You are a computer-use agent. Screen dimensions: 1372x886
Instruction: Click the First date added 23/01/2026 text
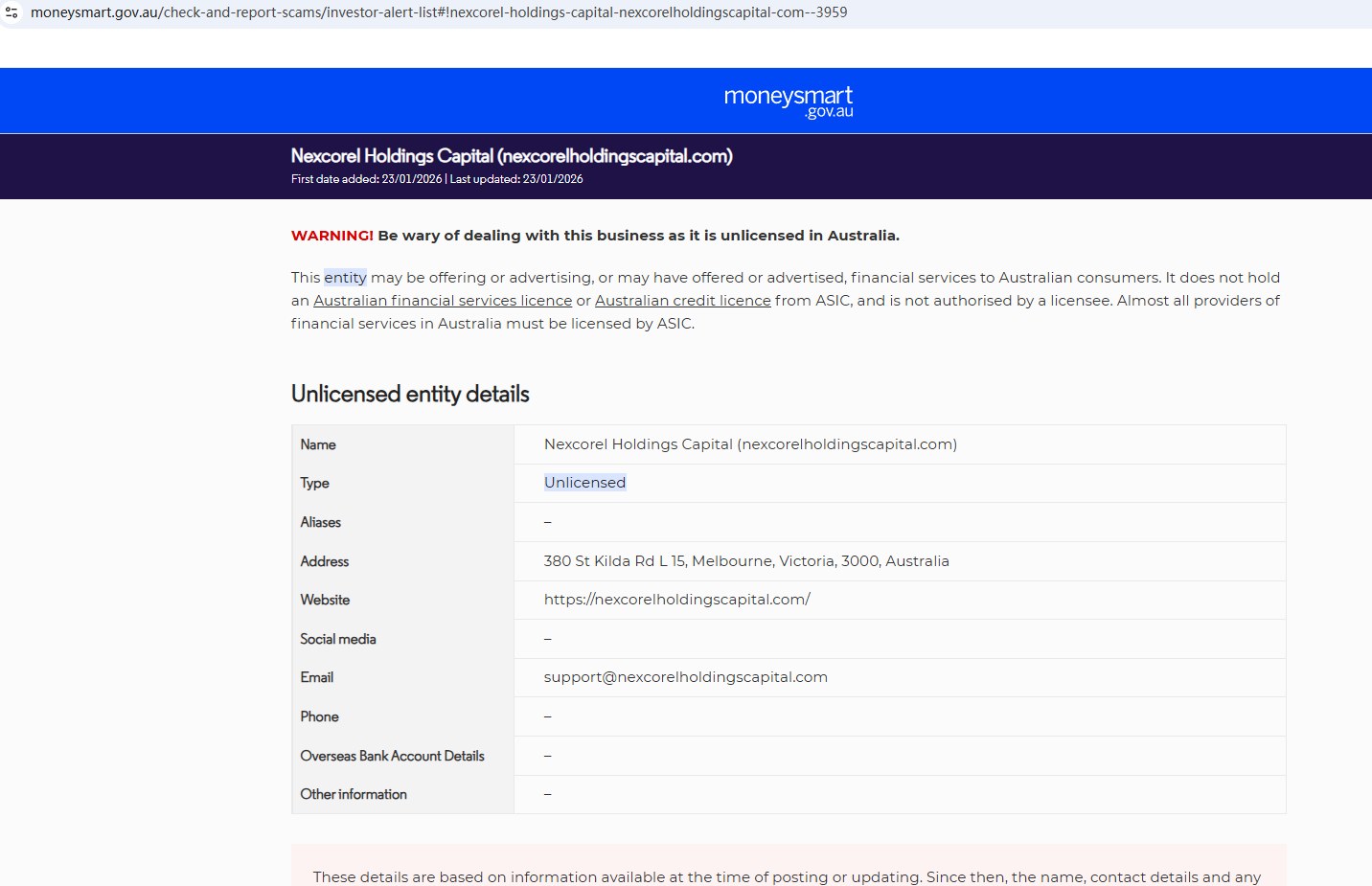pos(367,179)
